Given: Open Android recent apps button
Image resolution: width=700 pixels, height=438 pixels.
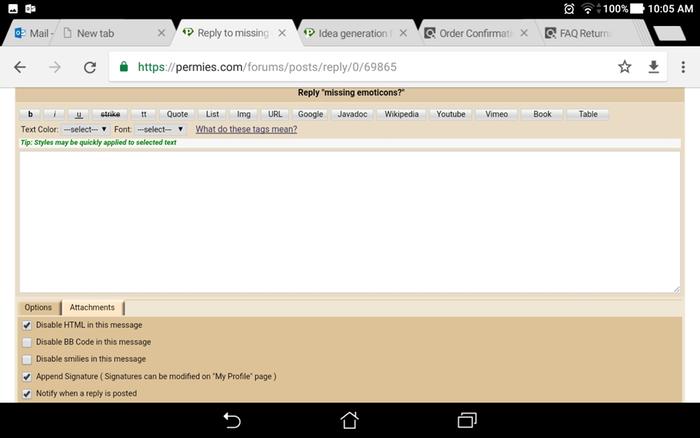Looking at the screenshot, I should tap(466, 420).
